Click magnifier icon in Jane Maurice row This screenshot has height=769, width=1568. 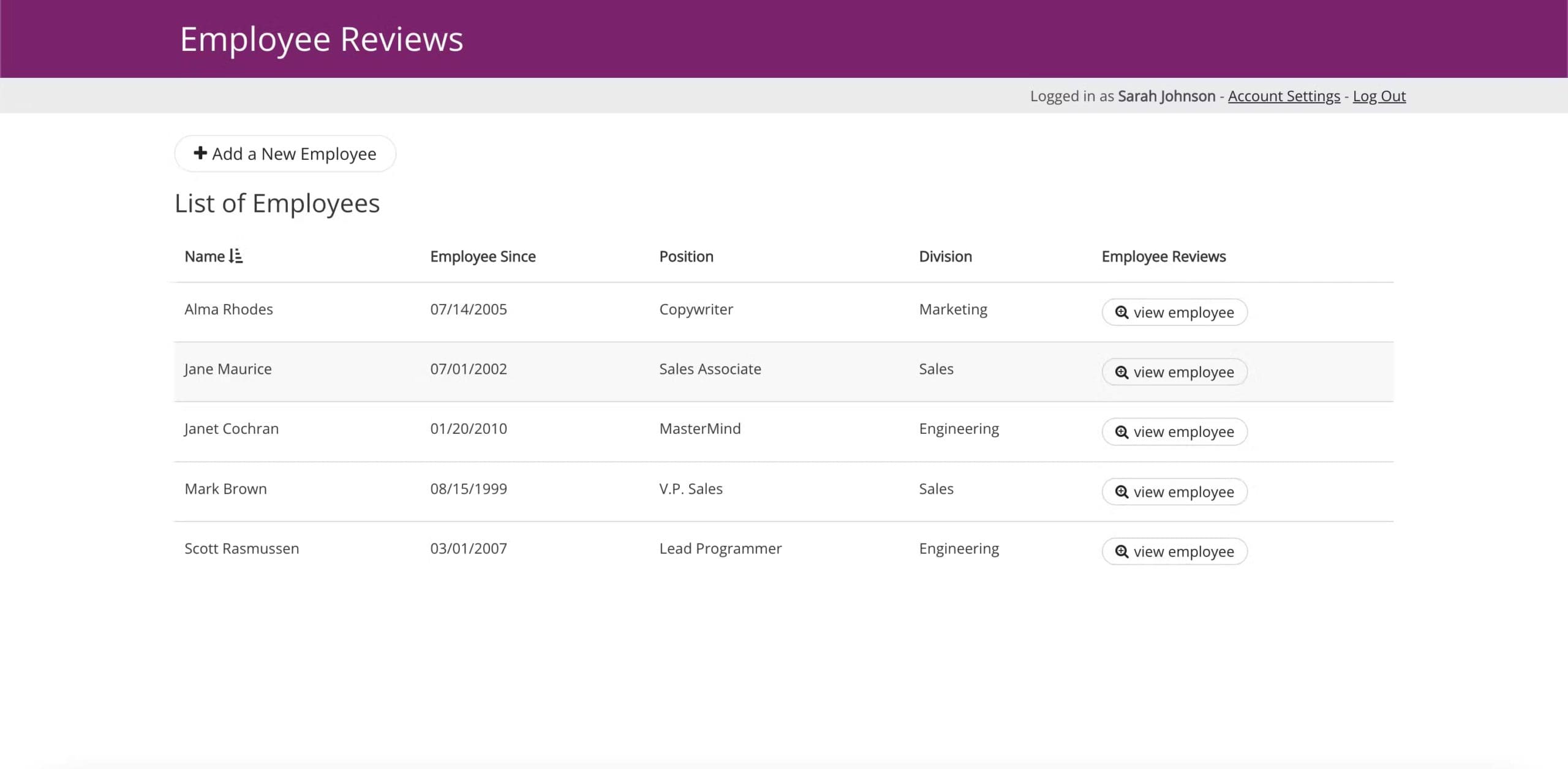(x=1121, y=373)
